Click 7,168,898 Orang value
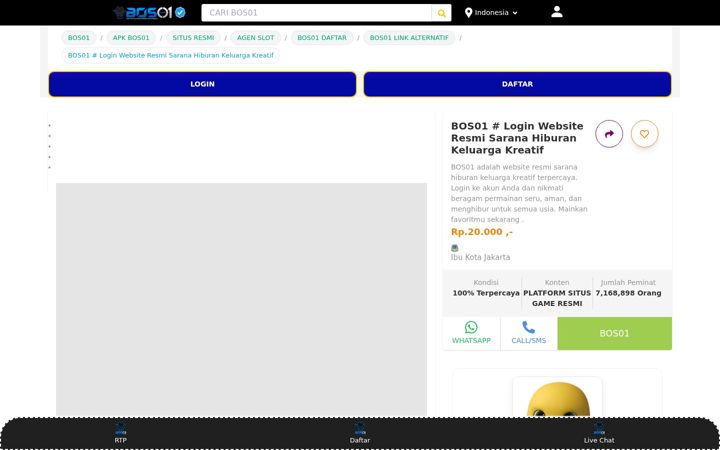 (628, 293)
